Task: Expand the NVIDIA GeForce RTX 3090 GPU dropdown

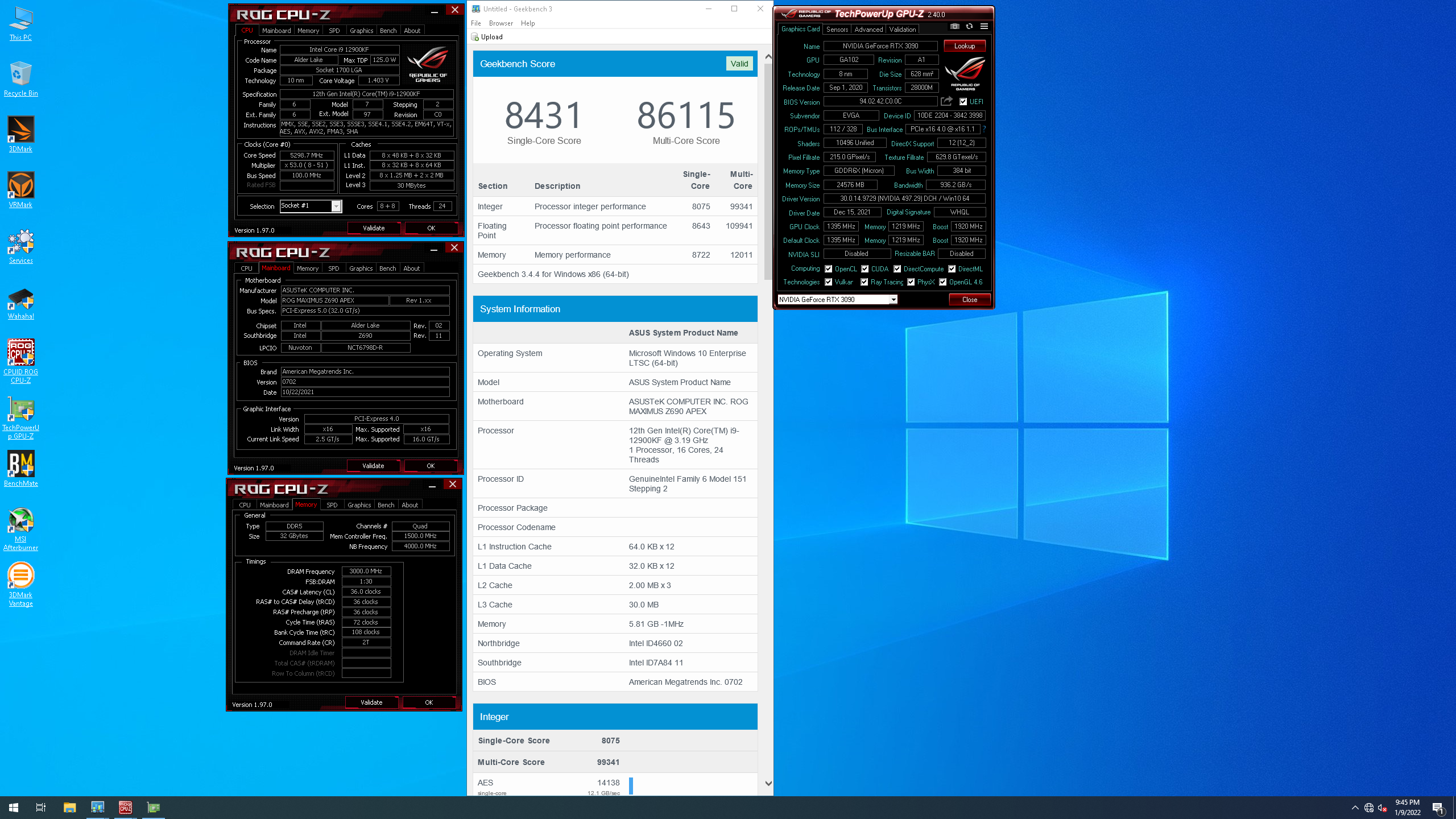Action: click(893, 300)
